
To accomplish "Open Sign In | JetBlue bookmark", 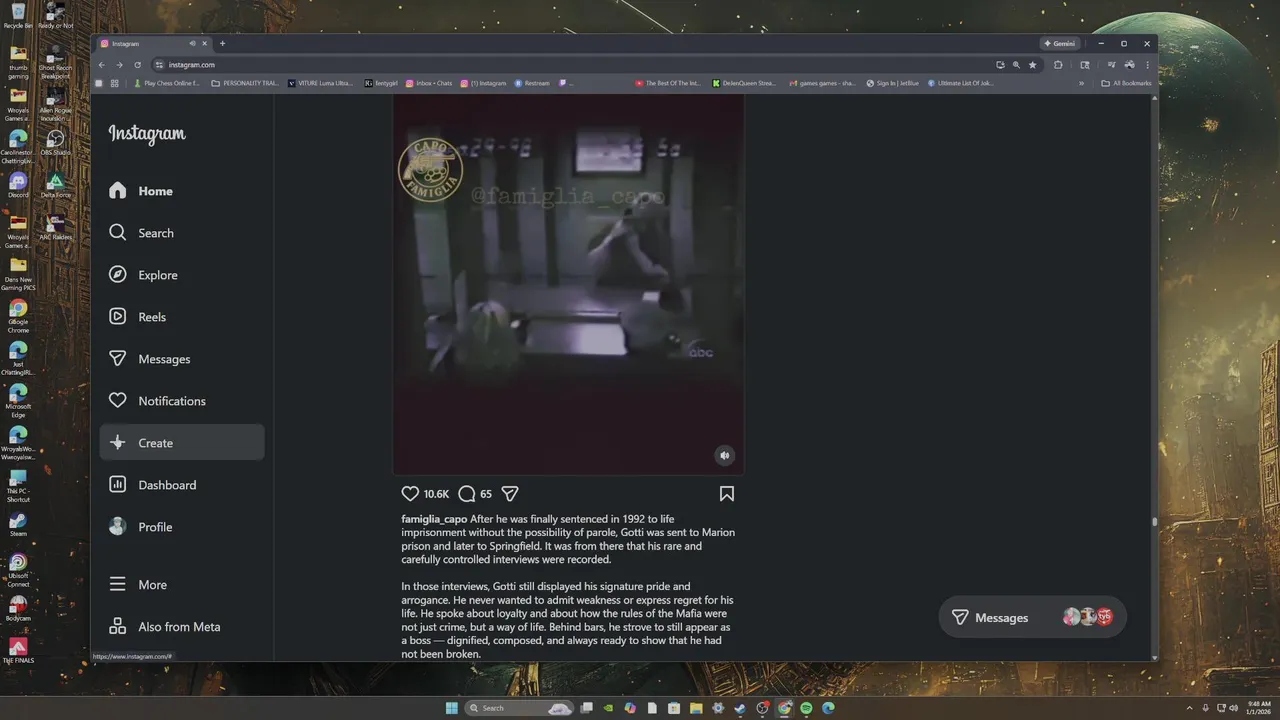I will pyautogui.click(x=893, y=84).
